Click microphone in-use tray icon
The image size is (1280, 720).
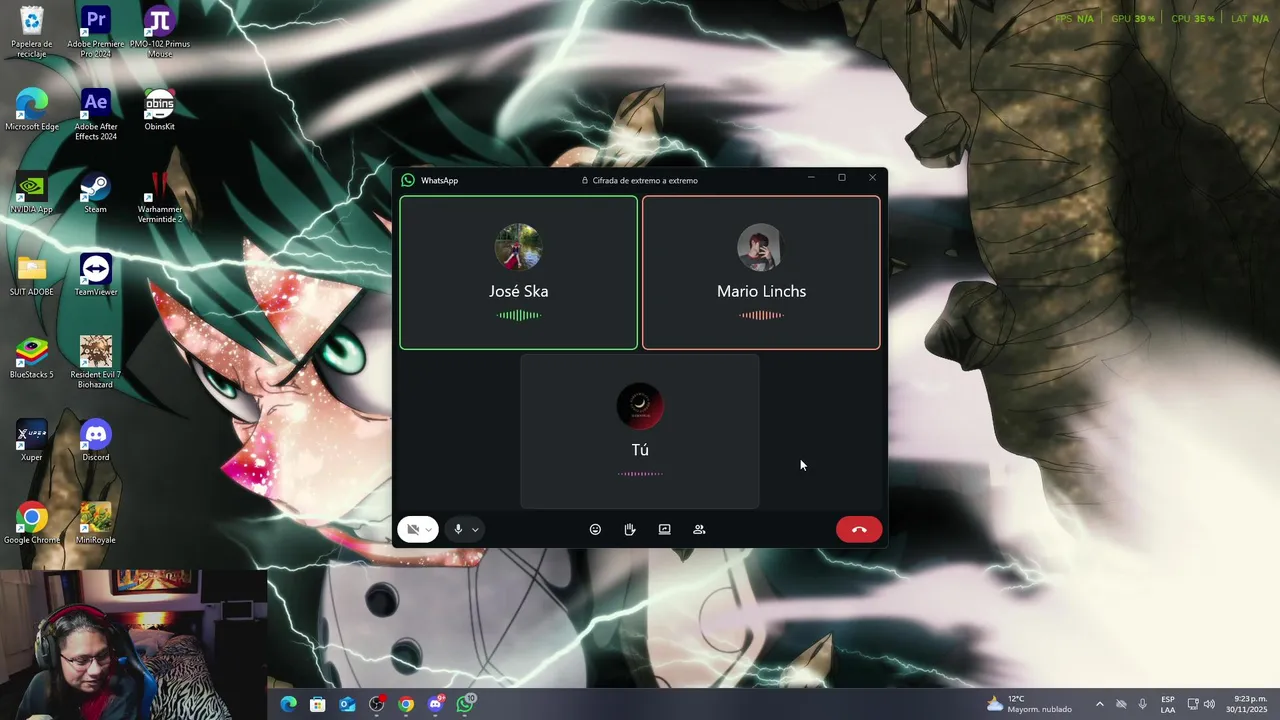coord(1143,704)
